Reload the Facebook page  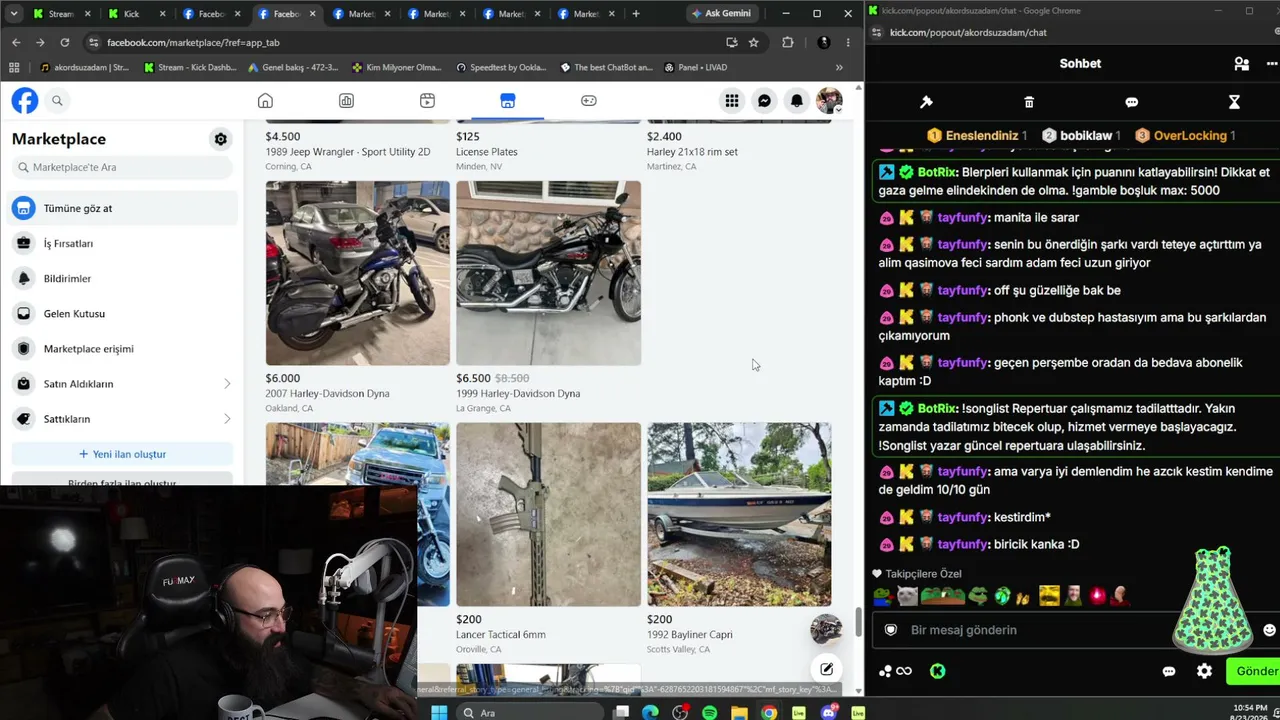point(65,42)
